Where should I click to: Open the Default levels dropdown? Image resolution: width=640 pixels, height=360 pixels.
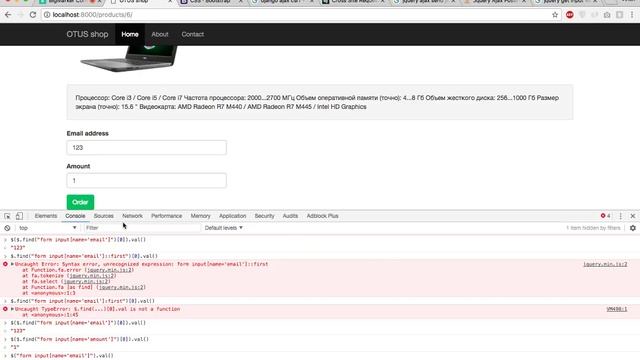click(x=224, y=228)
